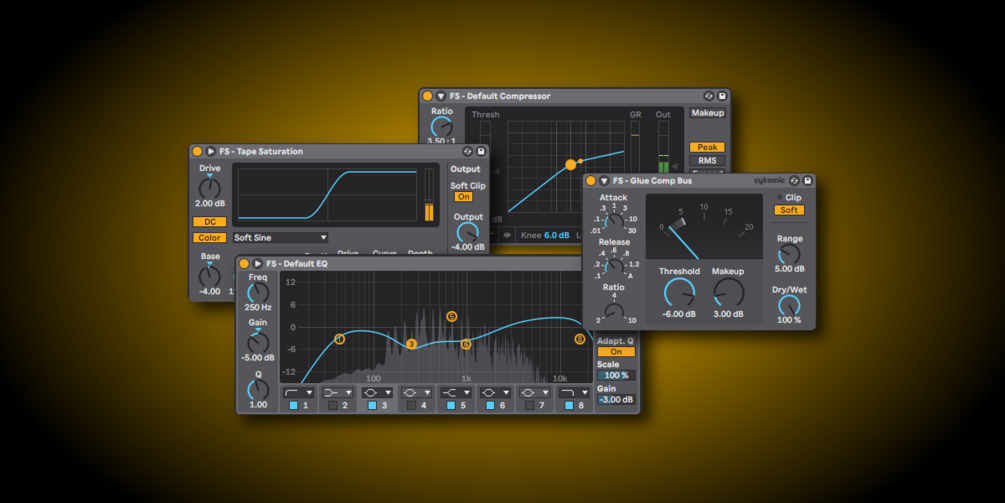
Task: Collapse Glue Comp Bus triangle button
Action: [x=604, y=181]
